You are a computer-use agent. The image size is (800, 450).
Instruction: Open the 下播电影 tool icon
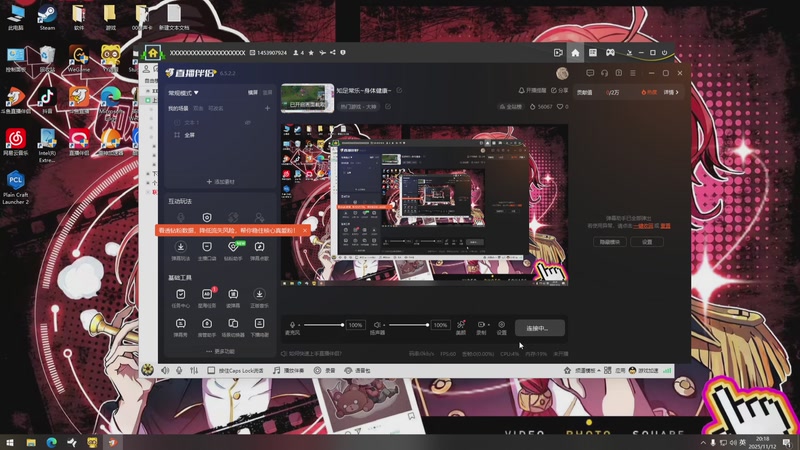pos(259,323)
